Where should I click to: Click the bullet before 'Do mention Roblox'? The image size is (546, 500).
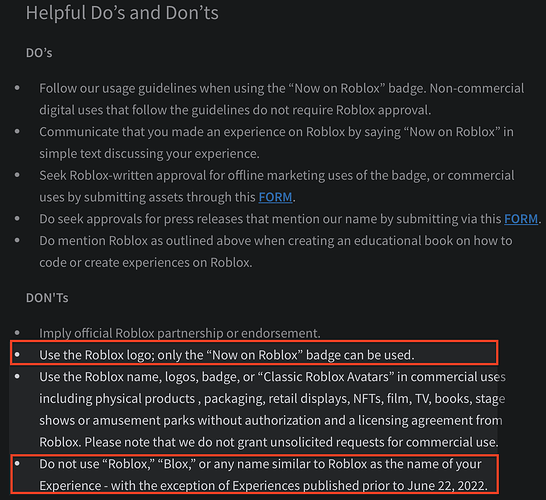pos(17,240)
